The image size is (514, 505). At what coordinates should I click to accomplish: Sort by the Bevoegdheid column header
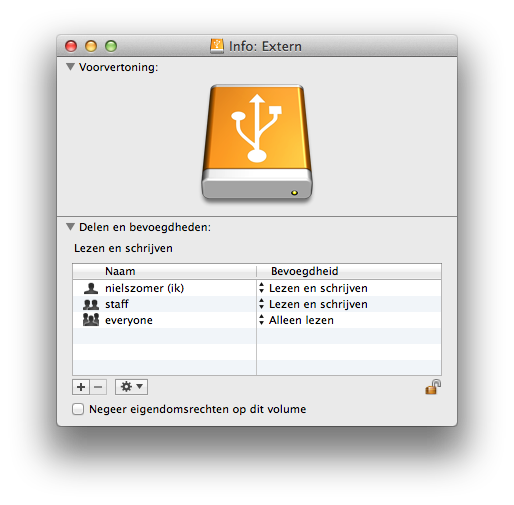pyautogui.click(x=349, y=271)
